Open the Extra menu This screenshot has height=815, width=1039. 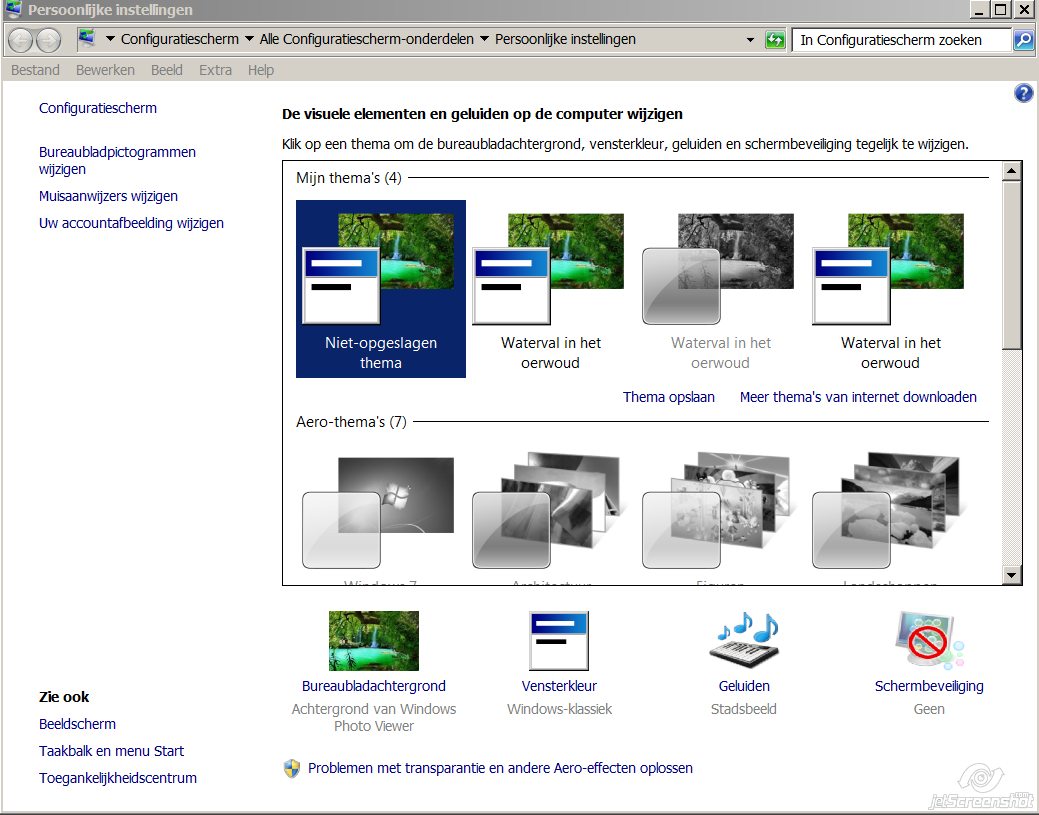[x=215, y=70]
